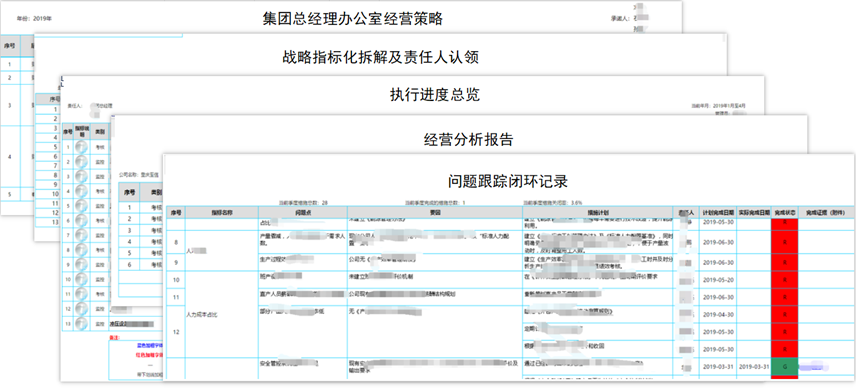This screenshot has width=856, height=389.
Task: Click the actual completion date 2019-03-31
Action: click(753, 367)
